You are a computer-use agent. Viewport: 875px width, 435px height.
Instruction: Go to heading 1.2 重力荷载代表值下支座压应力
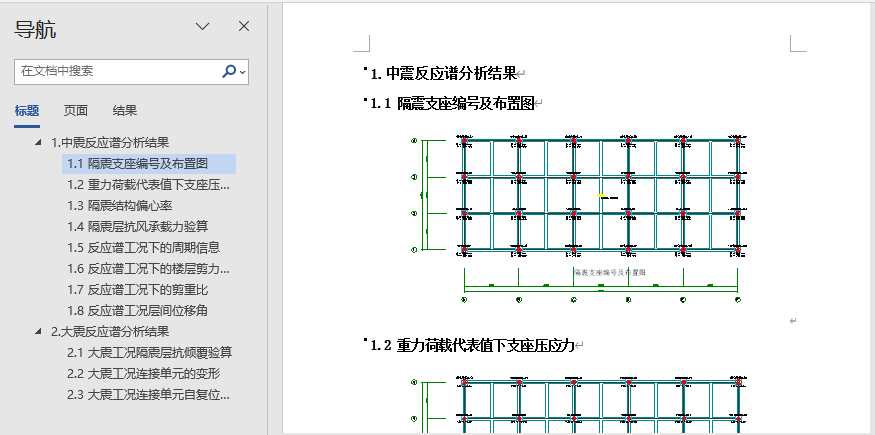click(x=148, y=185)
